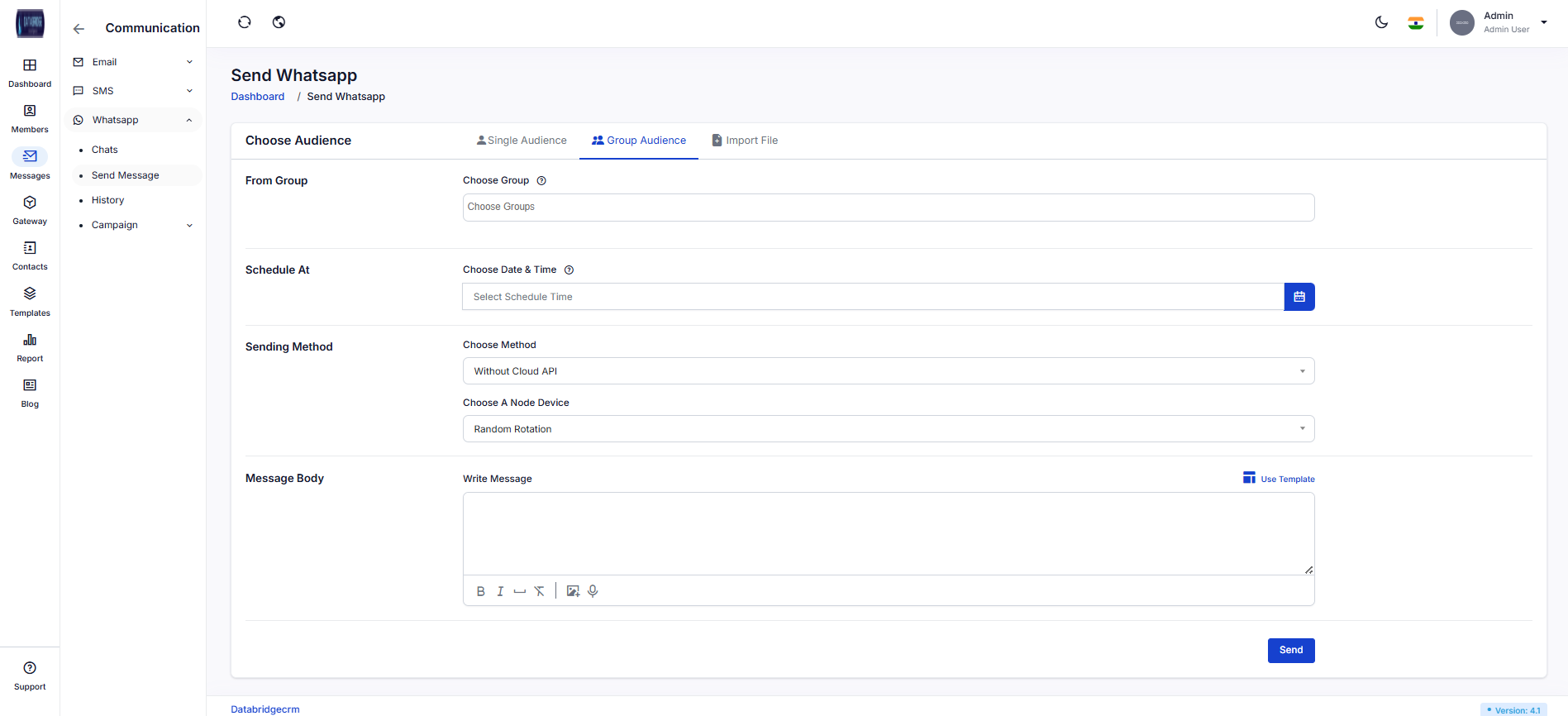Expand the Email menu in Communication
The width and height of the screenshot is (1568, 716).
click(133, 62)
